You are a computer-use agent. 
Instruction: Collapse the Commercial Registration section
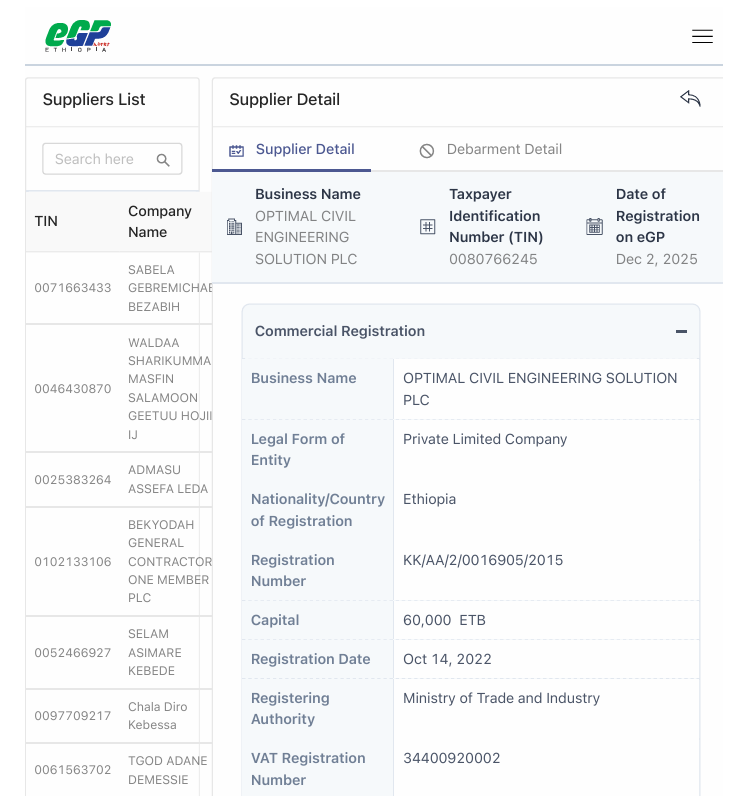pyautogui.click(x=681, y=331)
